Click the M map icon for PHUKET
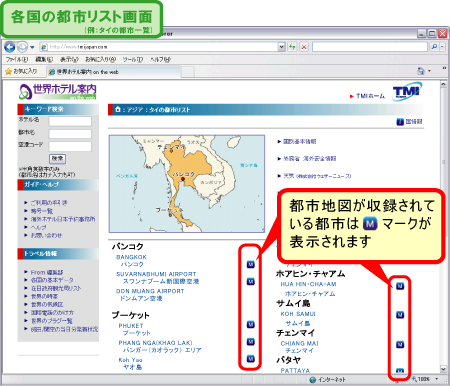Viewport: 450px width, 386px height. (x=251, y=325)
